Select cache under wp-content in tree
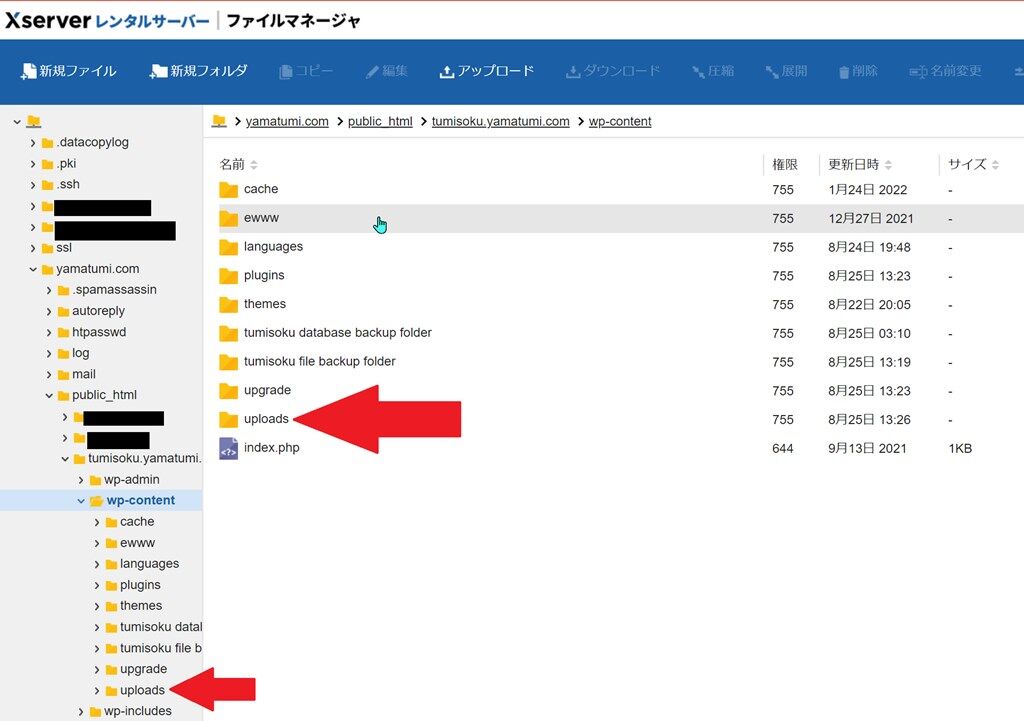Screen dimensions: 1024x721 click(136, 522)
